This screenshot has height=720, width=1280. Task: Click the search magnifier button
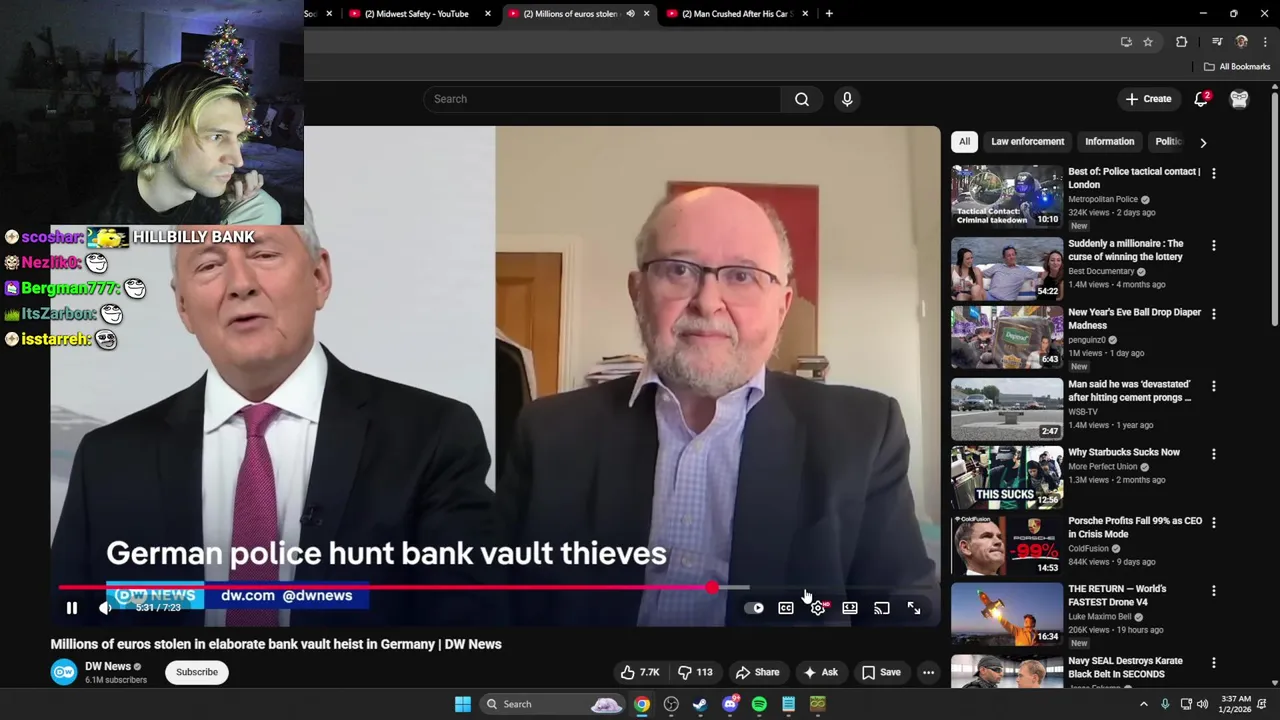pos(802,99)
